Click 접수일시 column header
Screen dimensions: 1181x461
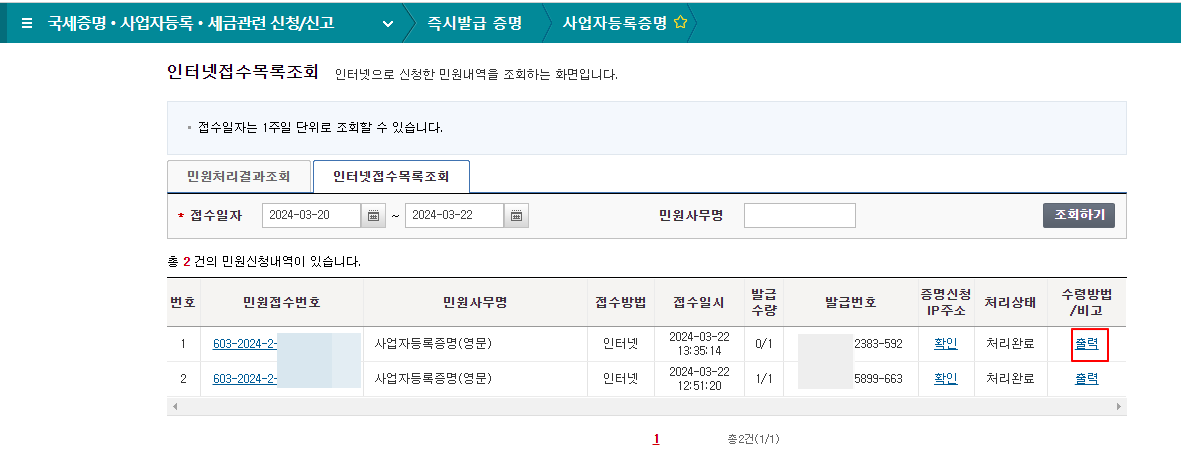[x=699, y=302]
